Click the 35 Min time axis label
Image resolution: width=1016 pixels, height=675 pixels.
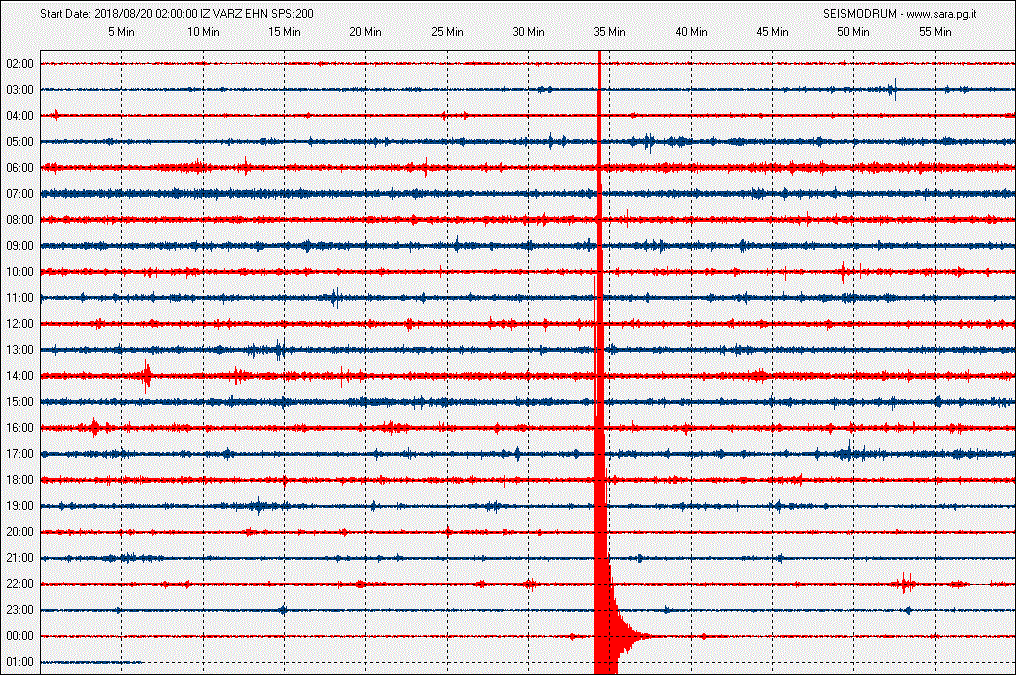pos(609,32)
